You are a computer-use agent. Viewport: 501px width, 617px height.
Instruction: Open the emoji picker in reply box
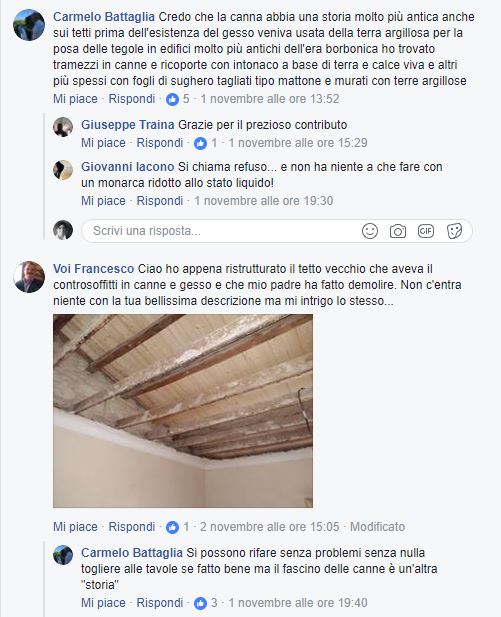[x=370, y=231]
